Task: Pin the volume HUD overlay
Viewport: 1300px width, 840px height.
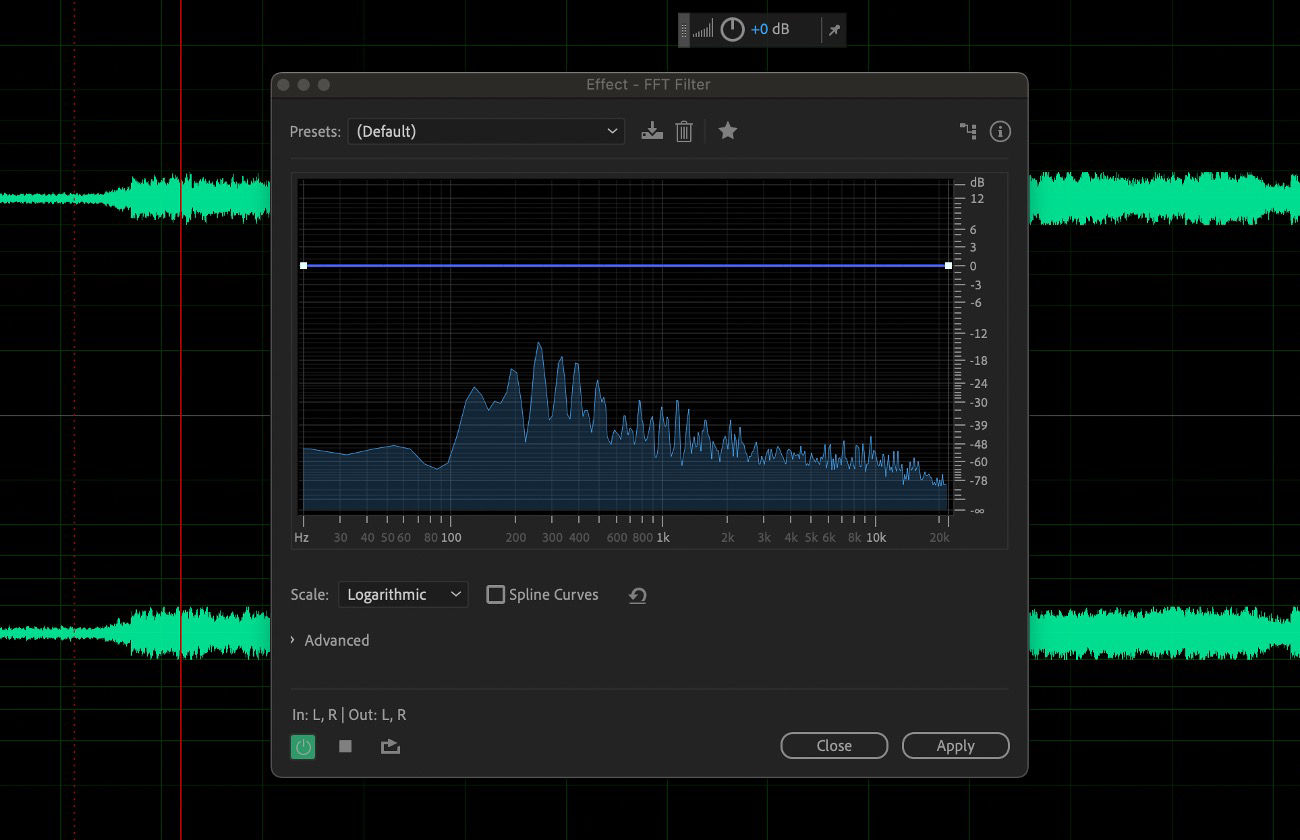Action: (834, 29)
